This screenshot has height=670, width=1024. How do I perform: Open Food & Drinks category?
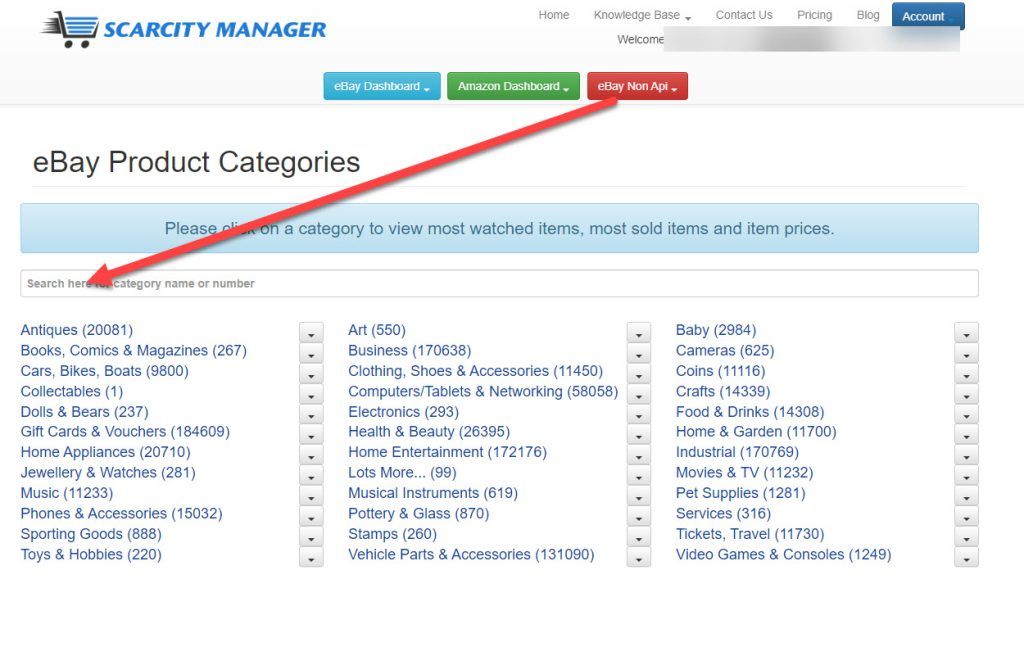(750, 412)
